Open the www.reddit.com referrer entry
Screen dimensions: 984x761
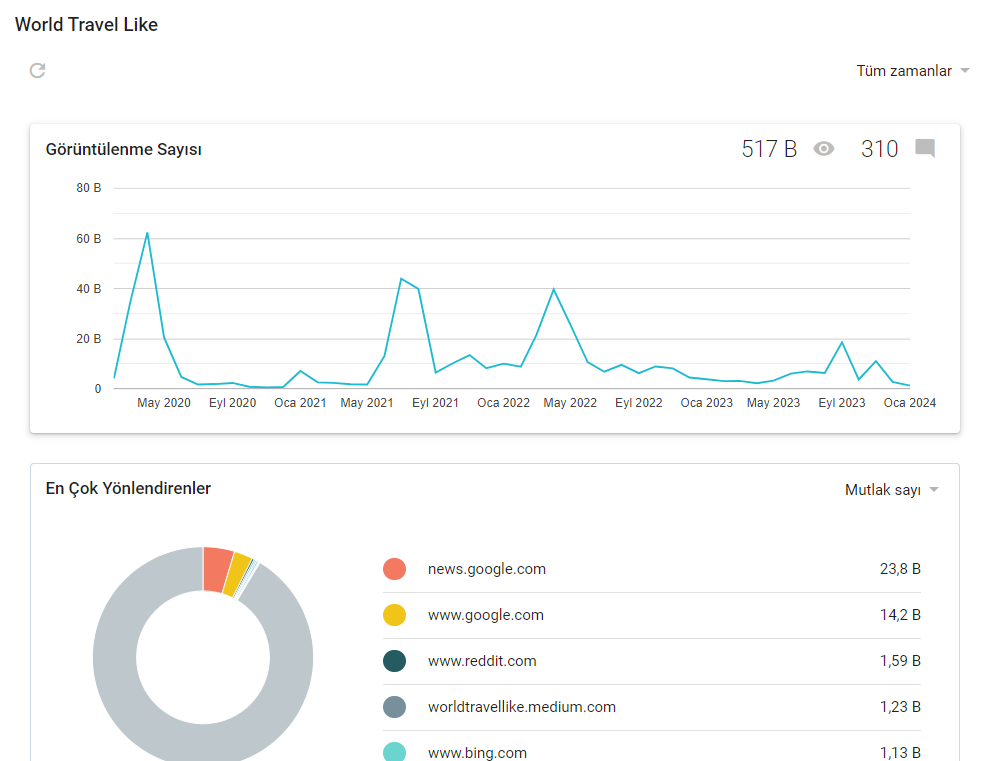pyautogui.click(x=651, y=661)
